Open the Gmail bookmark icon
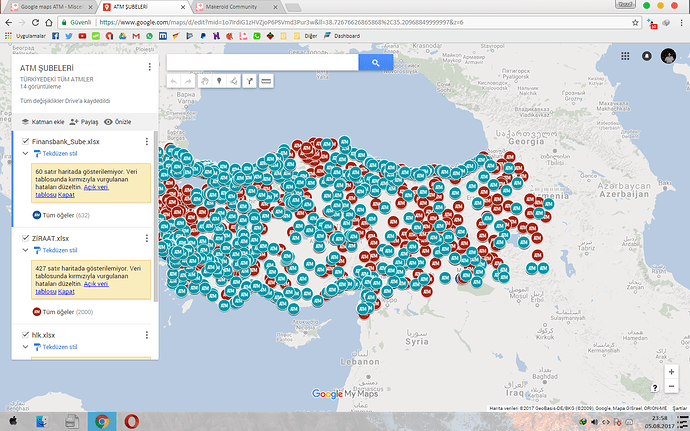Screen dimensions: 690x431 [x=136, y=36]
